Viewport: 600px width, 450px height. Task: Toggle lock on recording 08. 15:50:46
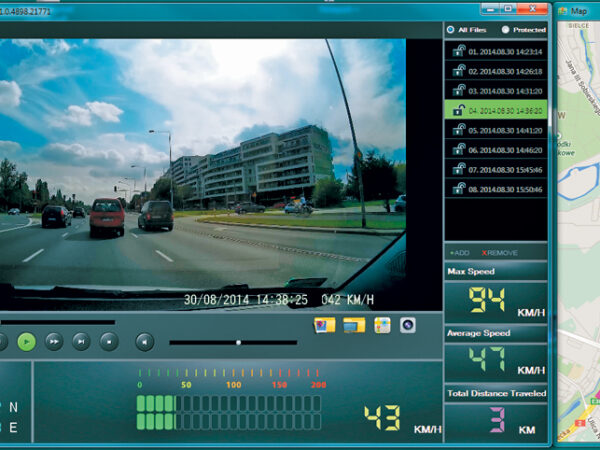pos(458,188)
